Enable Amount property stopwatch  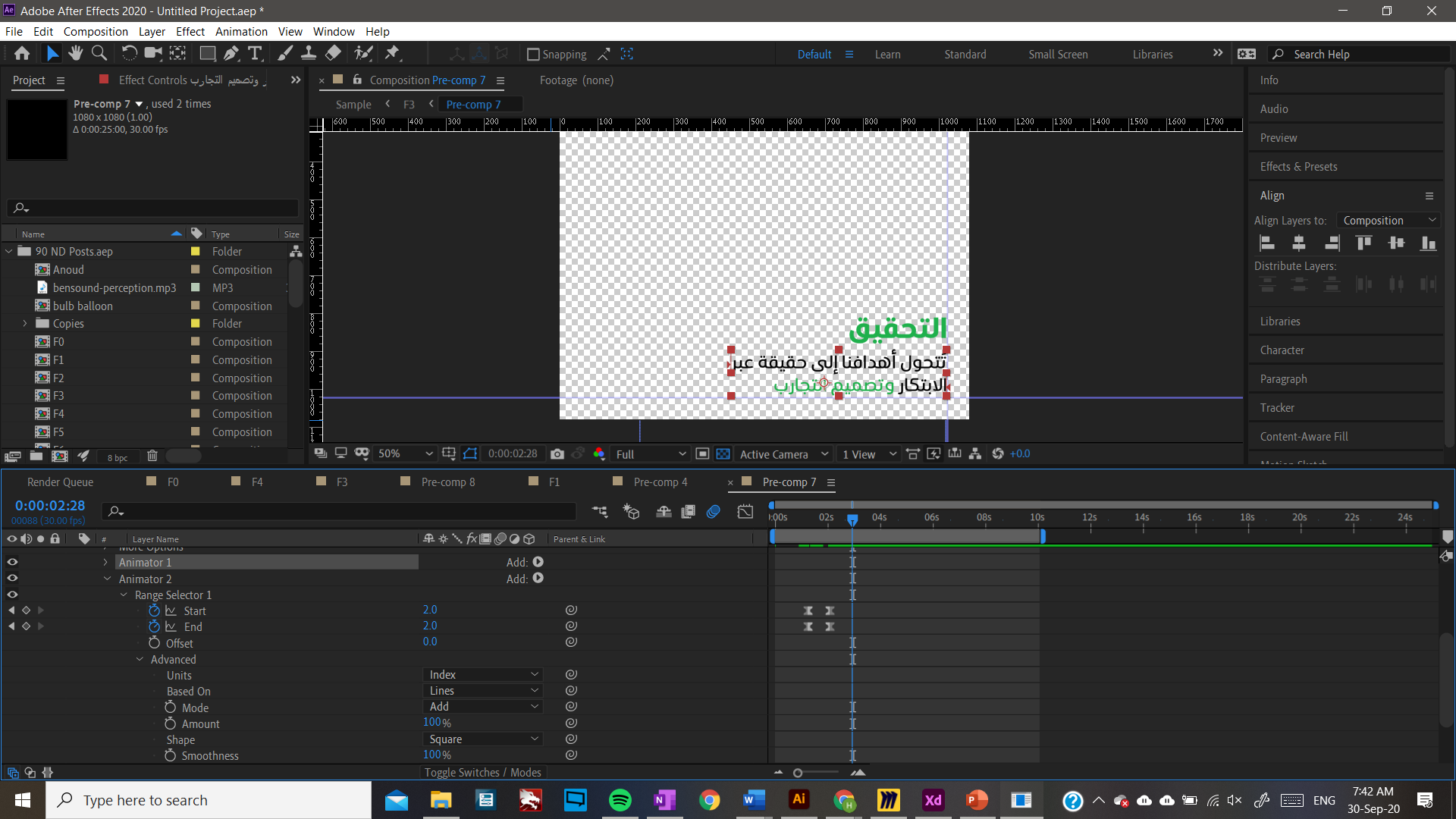170,723
